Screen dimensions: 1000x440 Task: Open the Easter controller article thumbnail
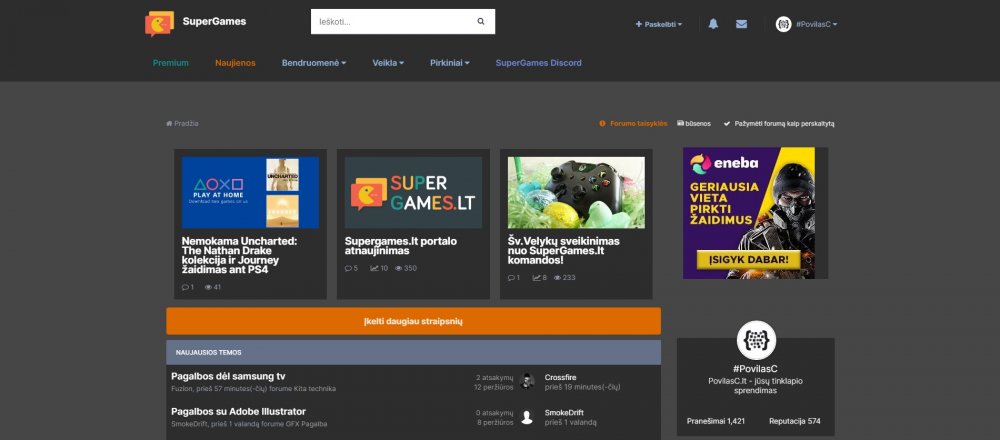pos(576,193)
